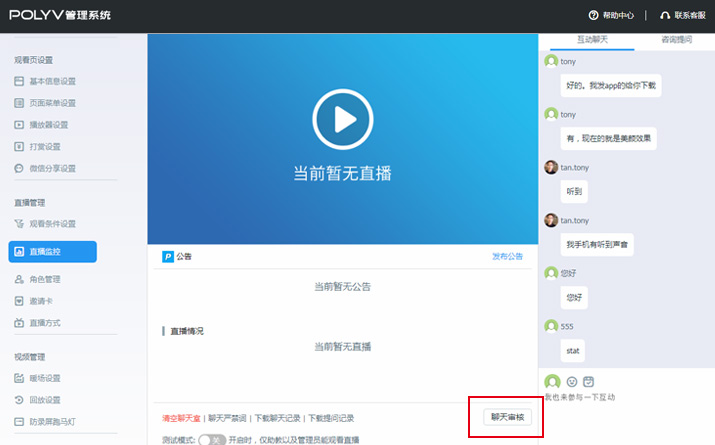Image resolution: width=715 pixels, height=445 pixels.
Task: Click the emoji smiley icon in chat input
Action: (572, 381)
